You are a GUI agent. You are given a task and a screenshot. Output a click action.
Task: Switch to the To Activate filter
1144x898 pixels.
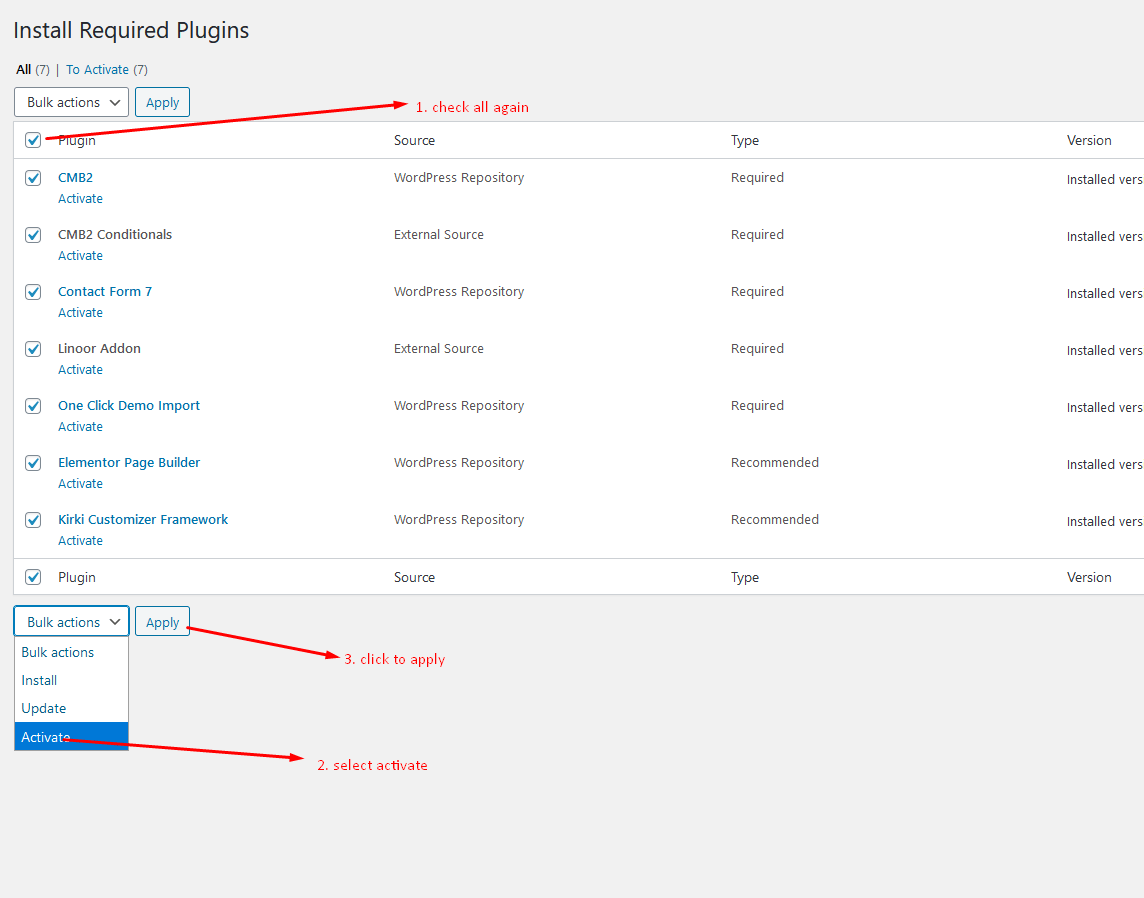(97, 70)
